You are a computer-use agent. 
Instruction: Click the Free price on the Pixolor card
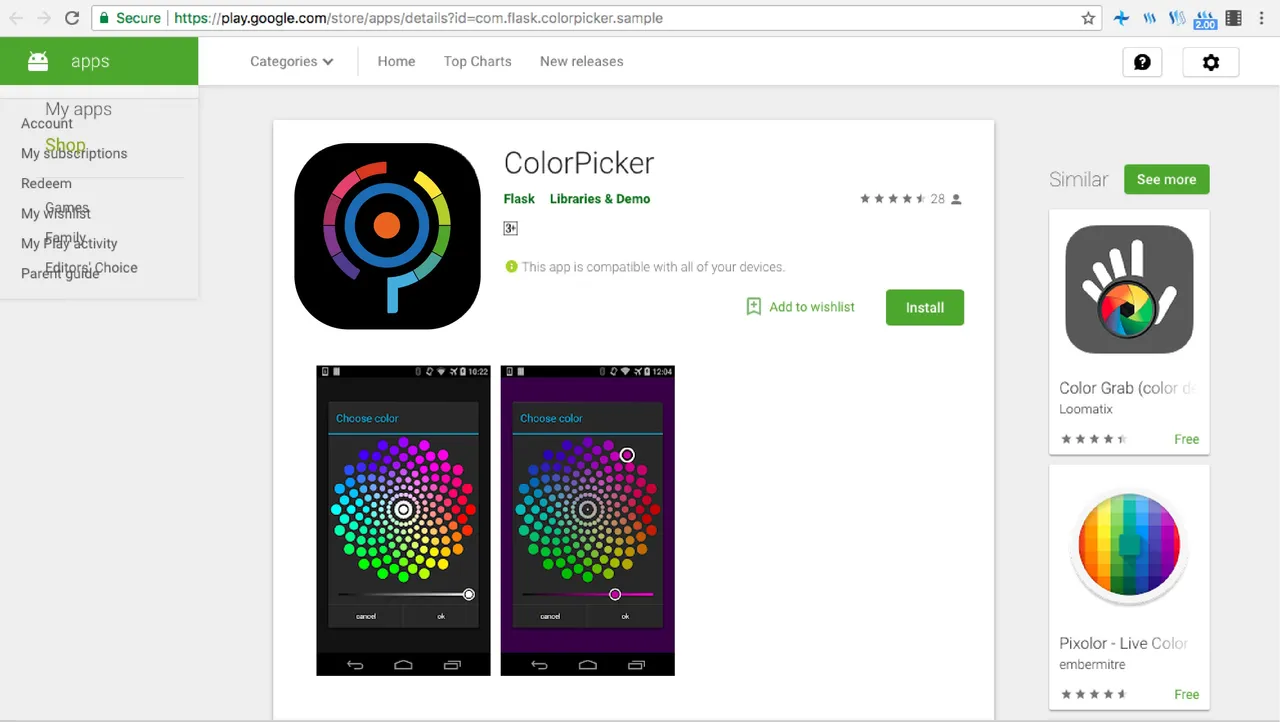click(x=1186, y=694)
